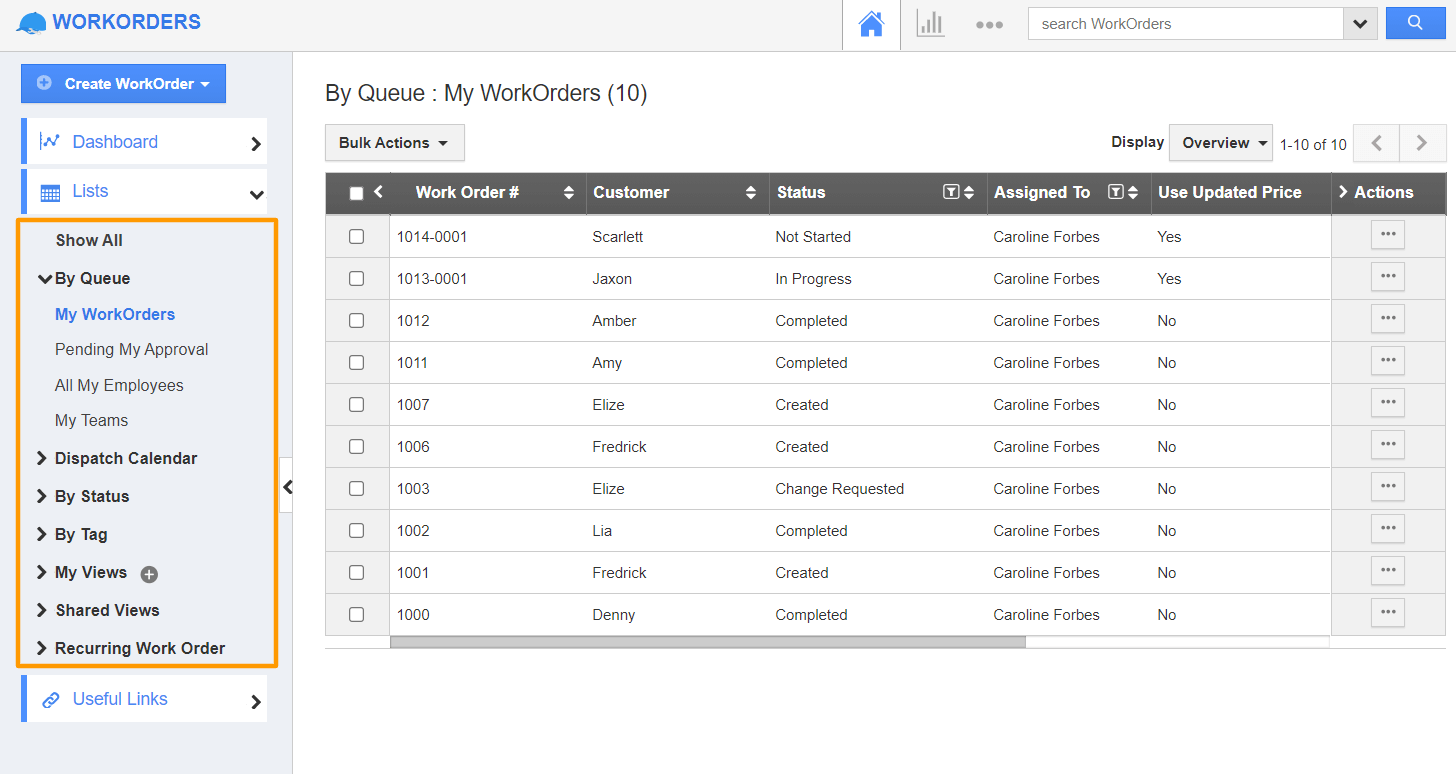Open the Display Overview dropdown
1456x774 pixels.
click(1221, 142)
